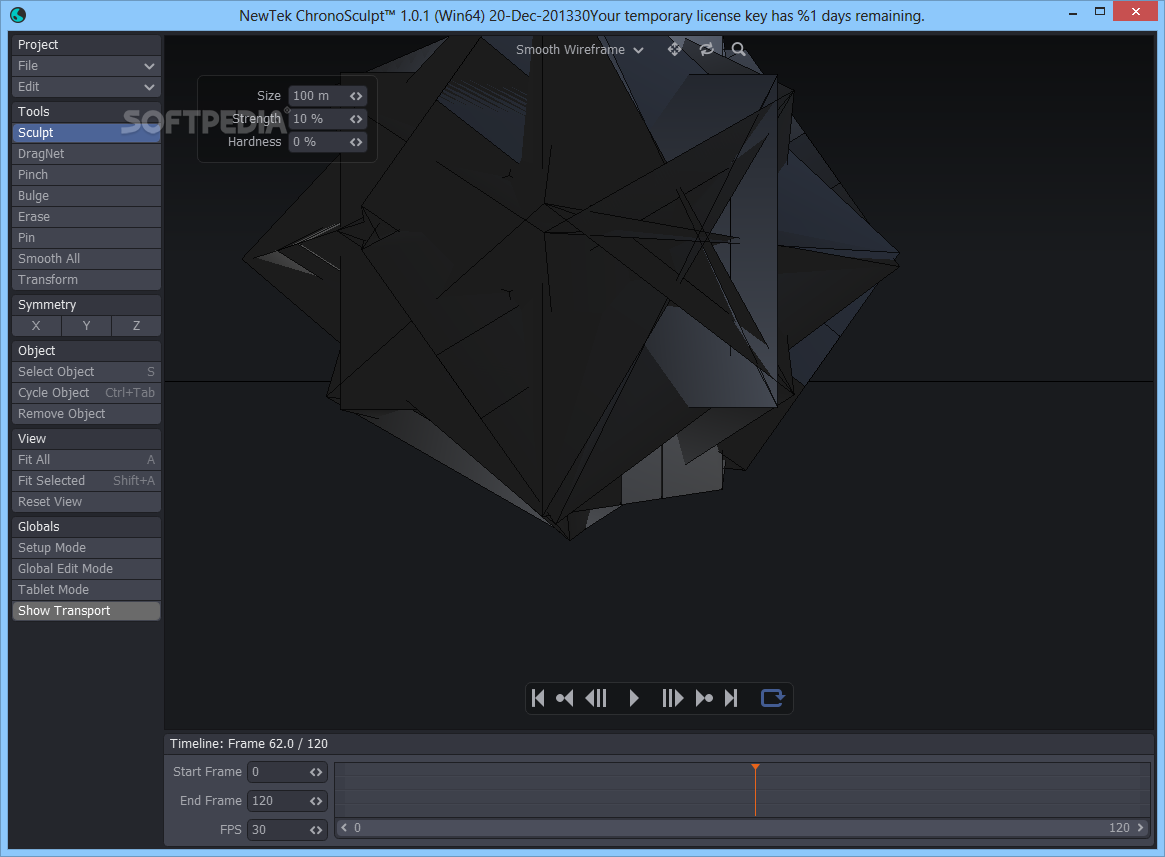The width and height of the screenshot is (1165, 857).
Task: Close the ChronoSculpt window
Action: (x=1136, y=11)
